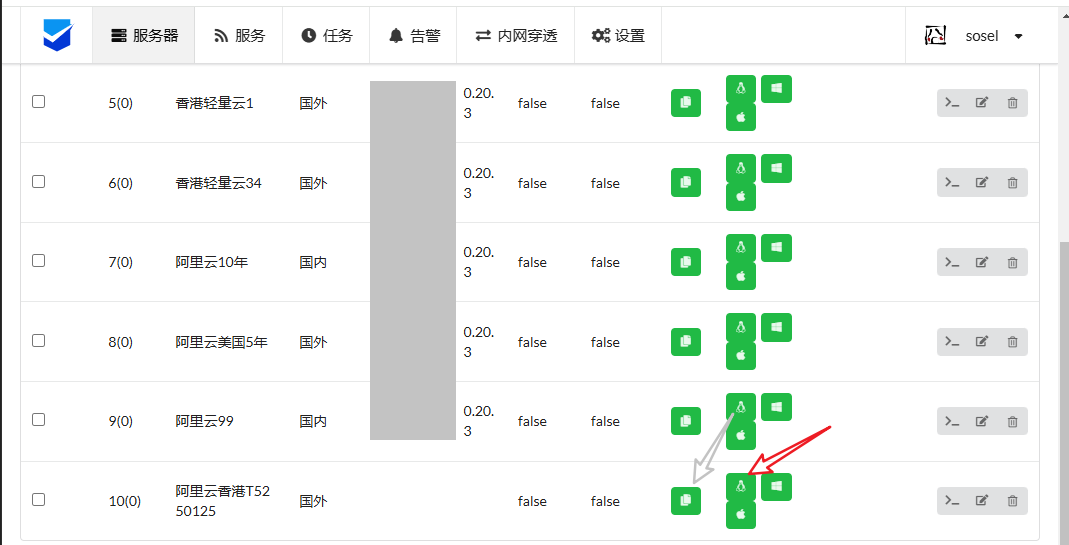Click Linux install icon for 阿里云香港T5250125

(741, 487)
